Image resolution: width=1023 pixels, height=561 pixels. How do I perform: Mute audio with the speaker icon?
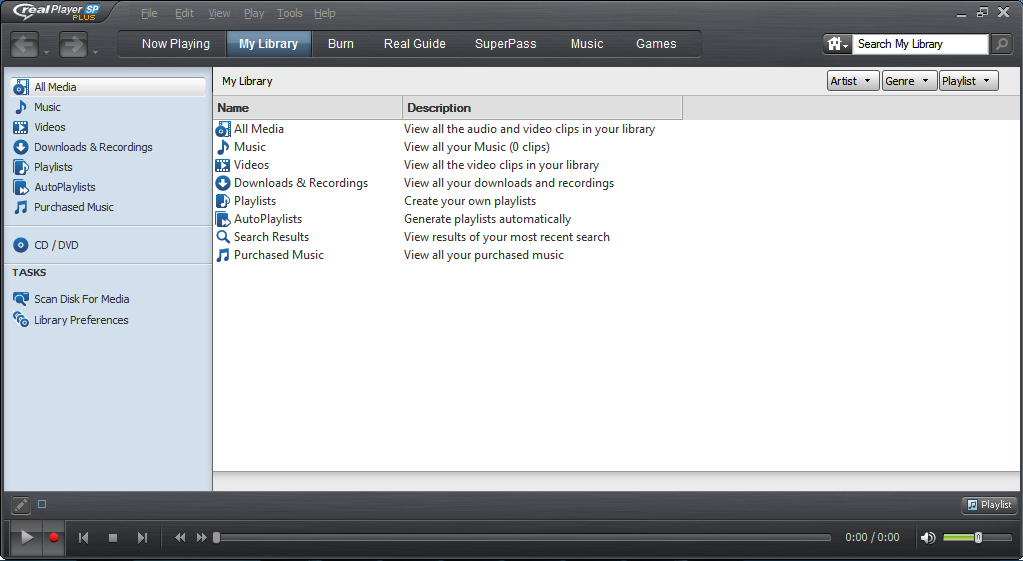pos(927,538)
